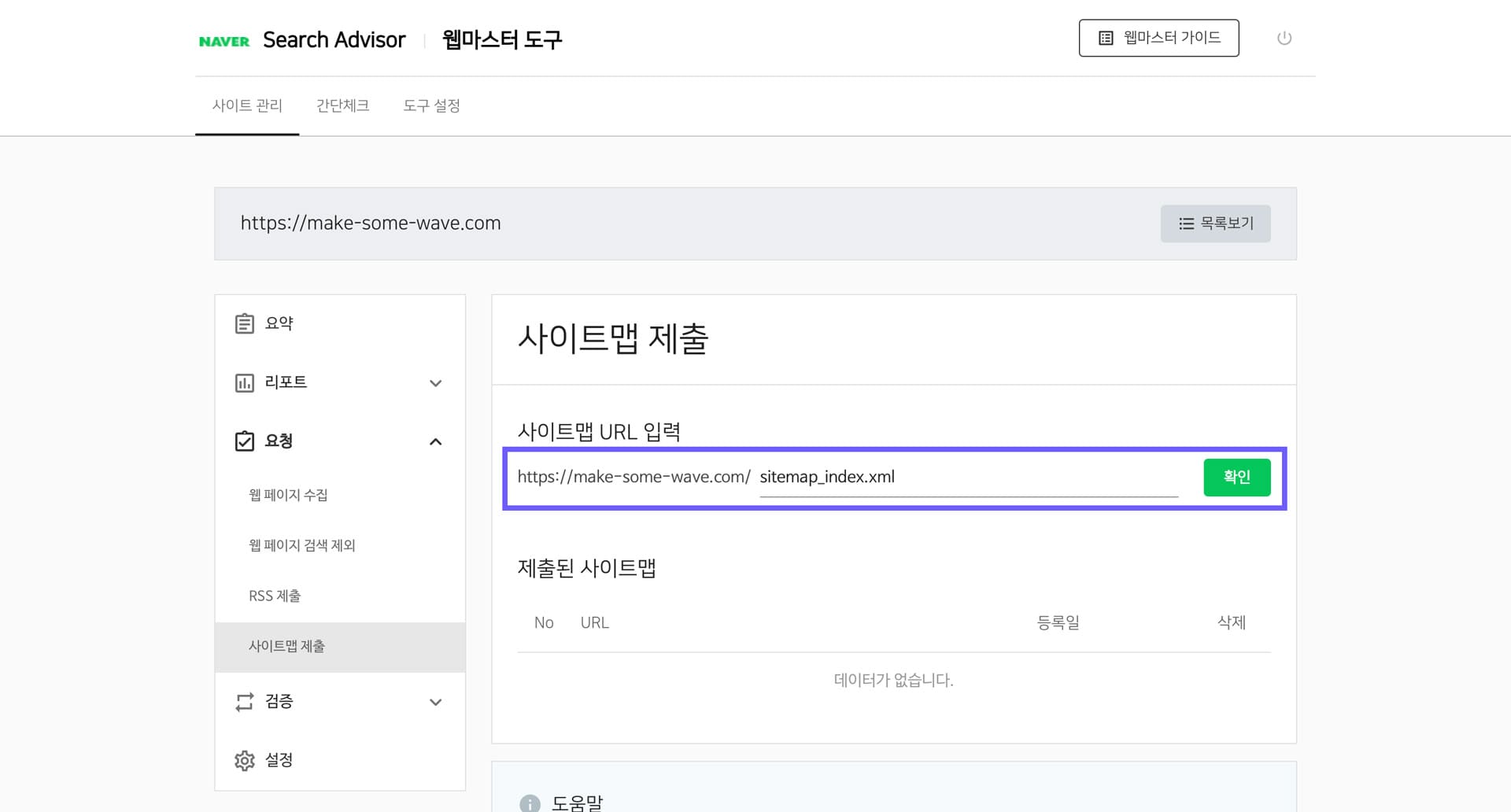Expand the 검증 section chevron
Image resolution: width=1511 pixels, height=812 pixels.
[x=435, y=702]
